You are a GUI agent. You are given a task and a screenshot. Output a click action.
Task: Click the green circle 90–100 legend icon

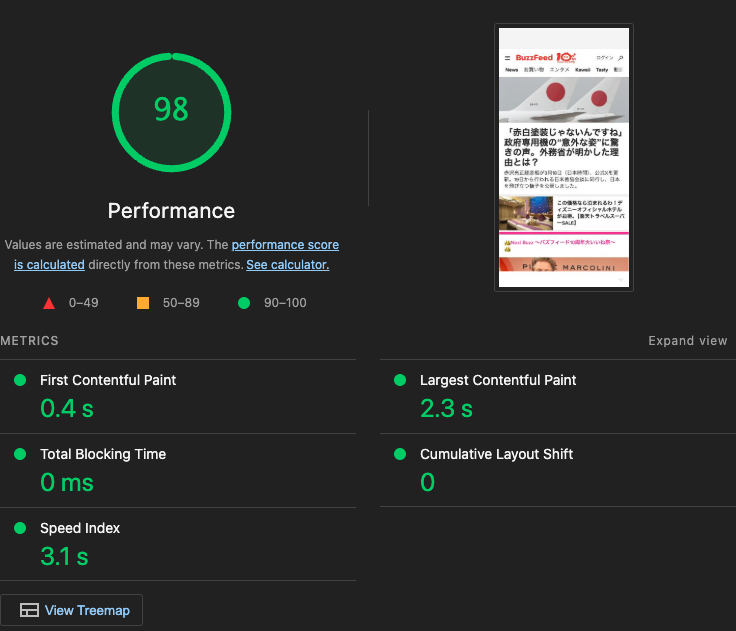point(244,303)
